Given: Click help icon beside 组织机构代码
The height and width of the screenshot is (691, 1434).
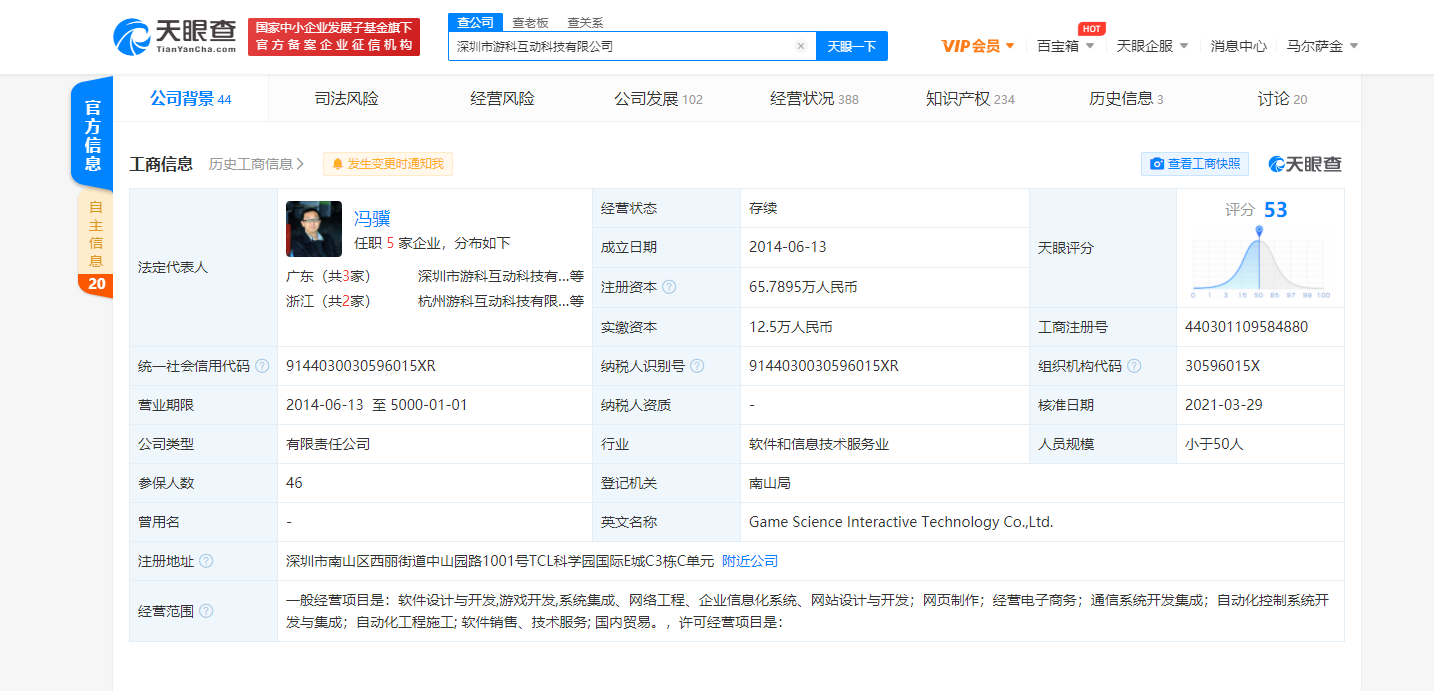Looking at the screenshot, I should 1134,366.
